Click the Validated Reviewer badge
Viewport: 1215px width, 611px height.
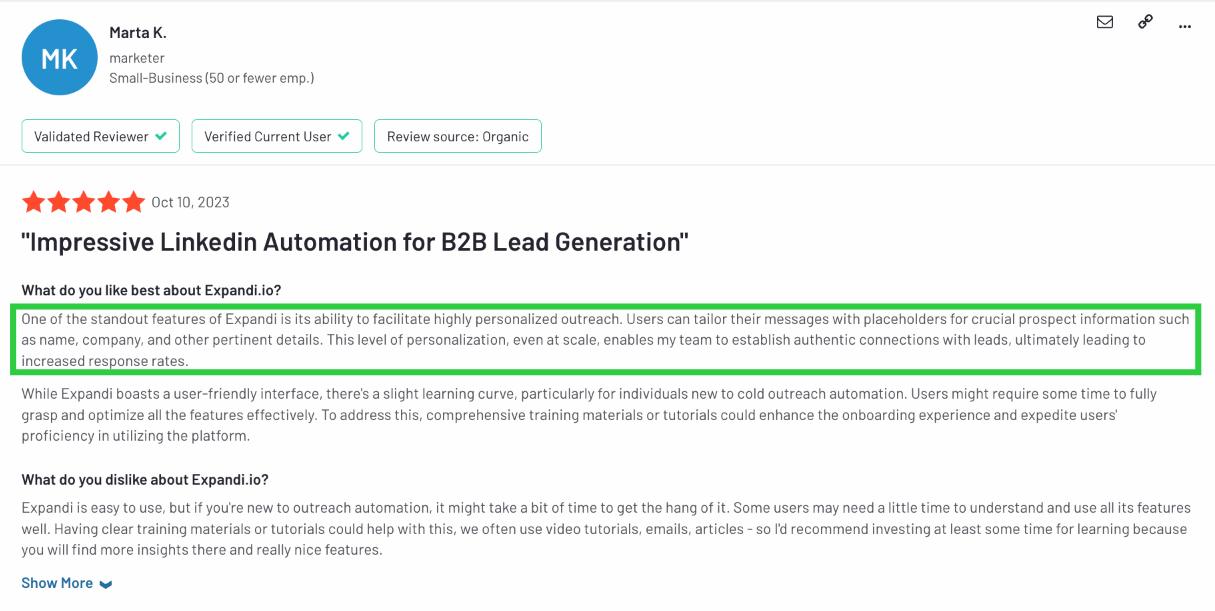point(100,136)
